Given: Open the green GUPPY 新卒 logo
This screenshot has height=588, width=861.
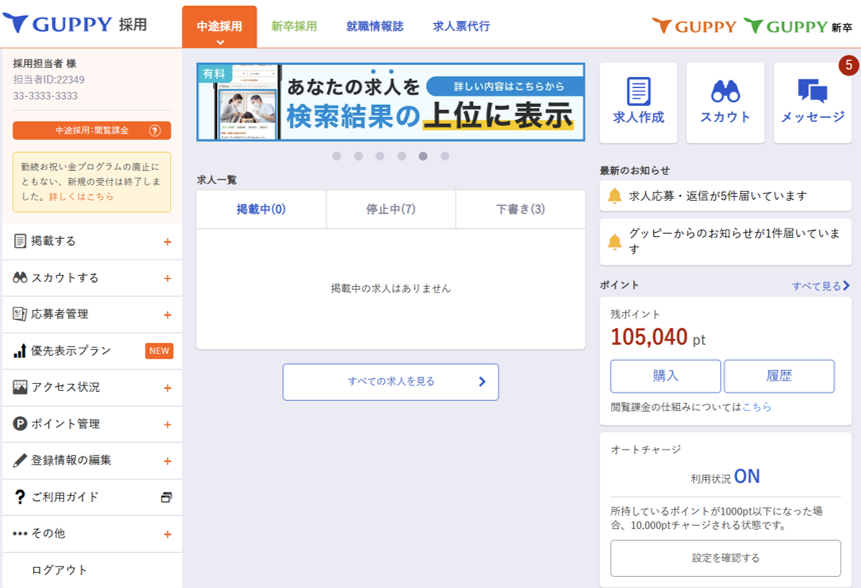Looking at the screenshot, I should 798,26.
